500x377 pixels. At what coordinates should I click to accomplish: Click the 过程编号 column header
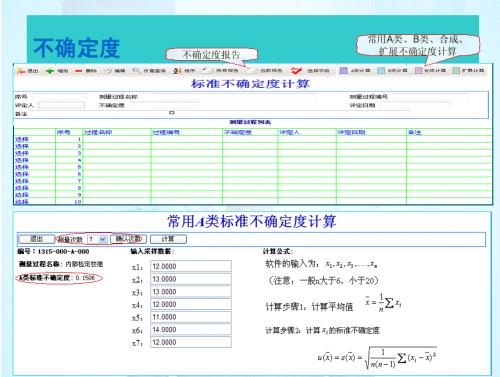tap(187, 132)
